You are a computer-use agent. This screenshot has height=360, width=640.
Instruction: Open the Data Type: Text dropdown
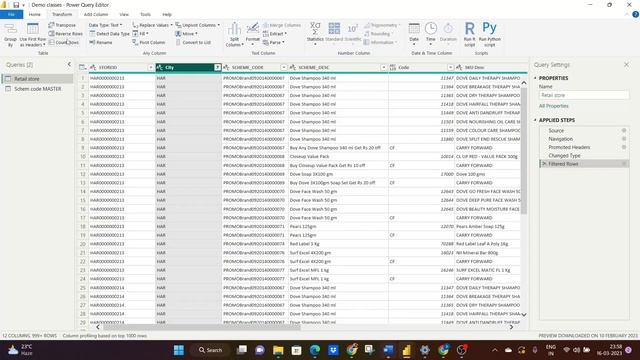105,25
